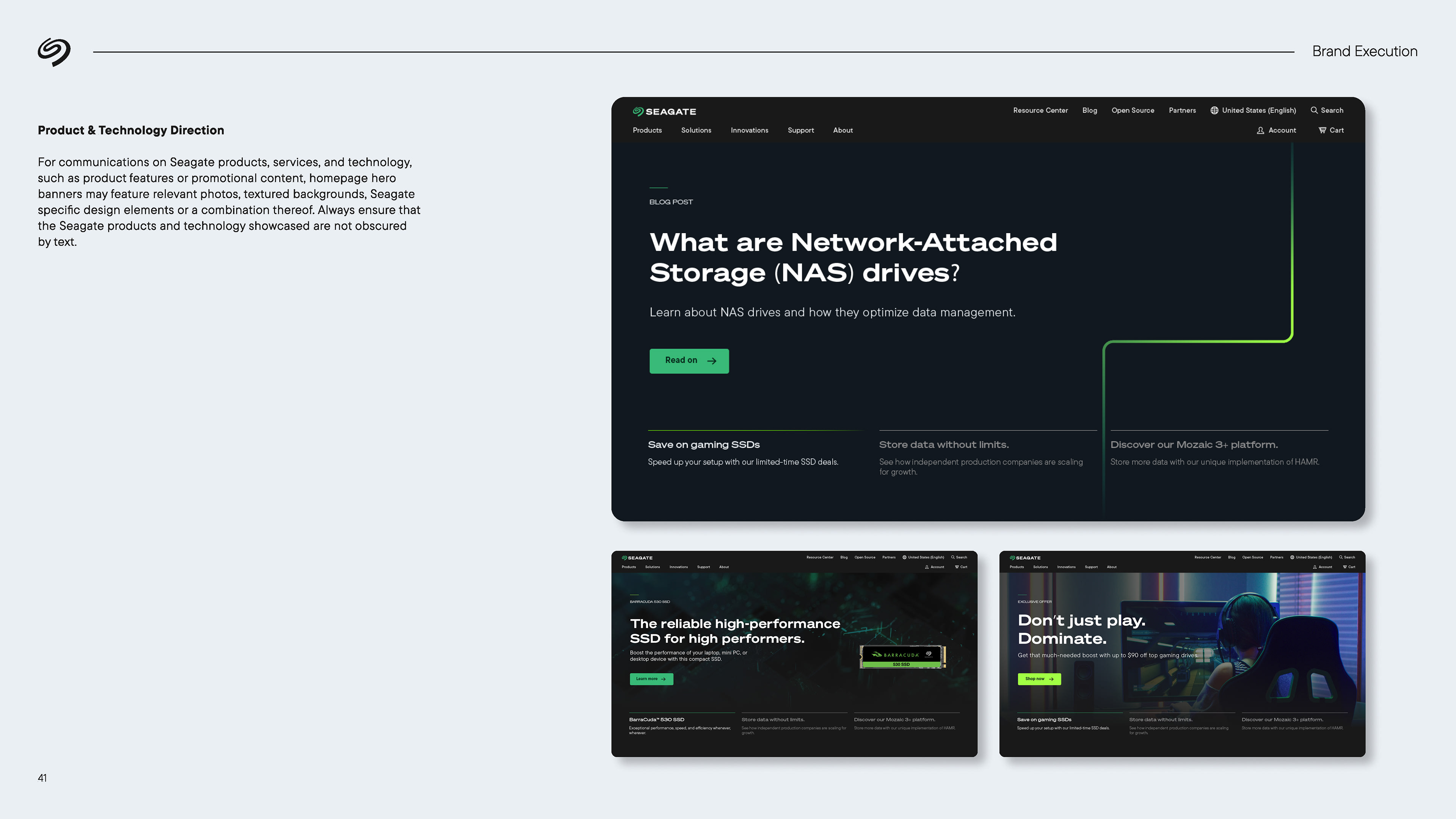Click the magnifier Search icon in large mockup
Image resolution: width=1456 pixels, height=819 pixels.
[x=1314, y=110]
